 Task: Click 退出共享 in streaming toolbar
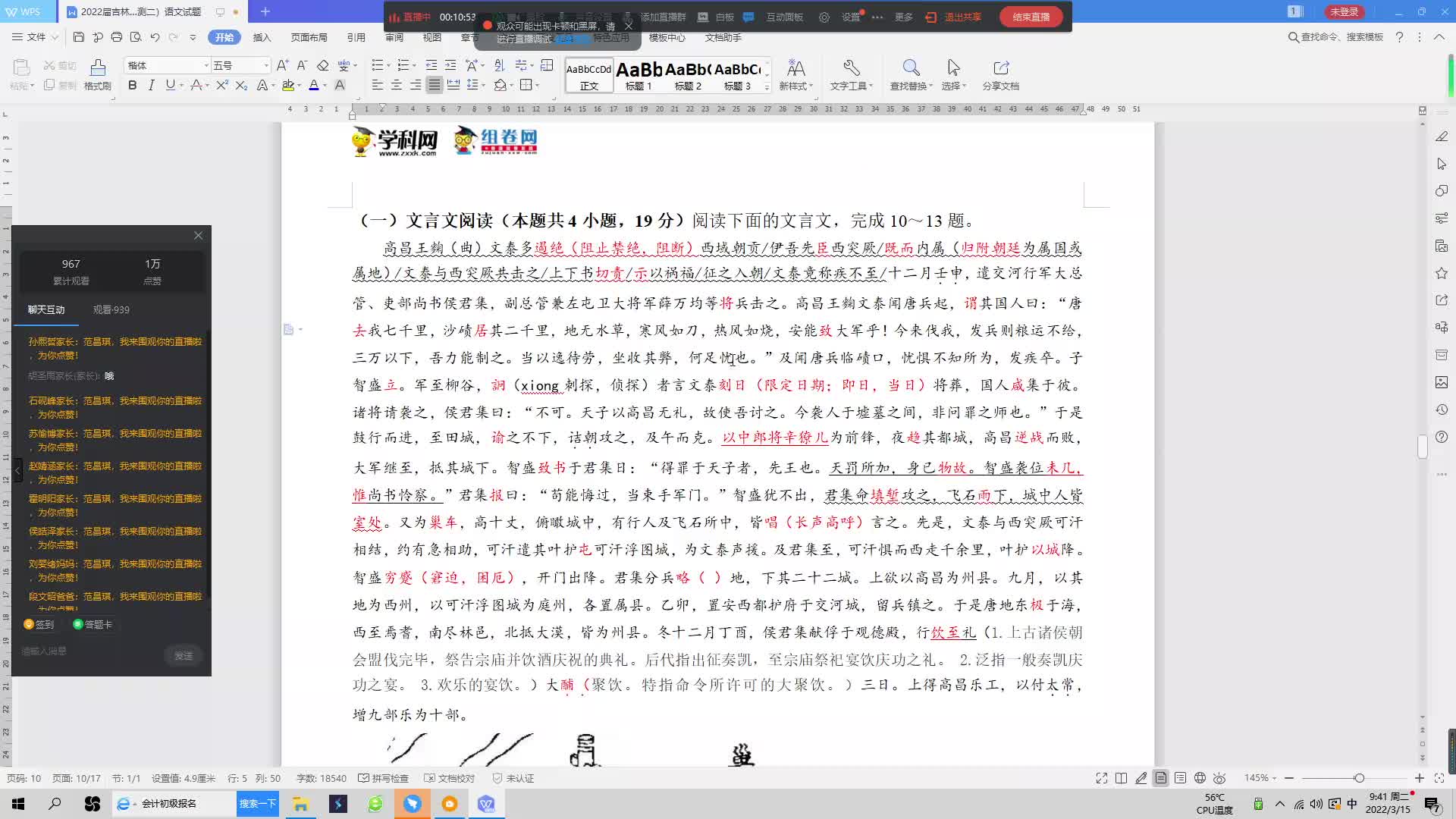click(954, 17)
